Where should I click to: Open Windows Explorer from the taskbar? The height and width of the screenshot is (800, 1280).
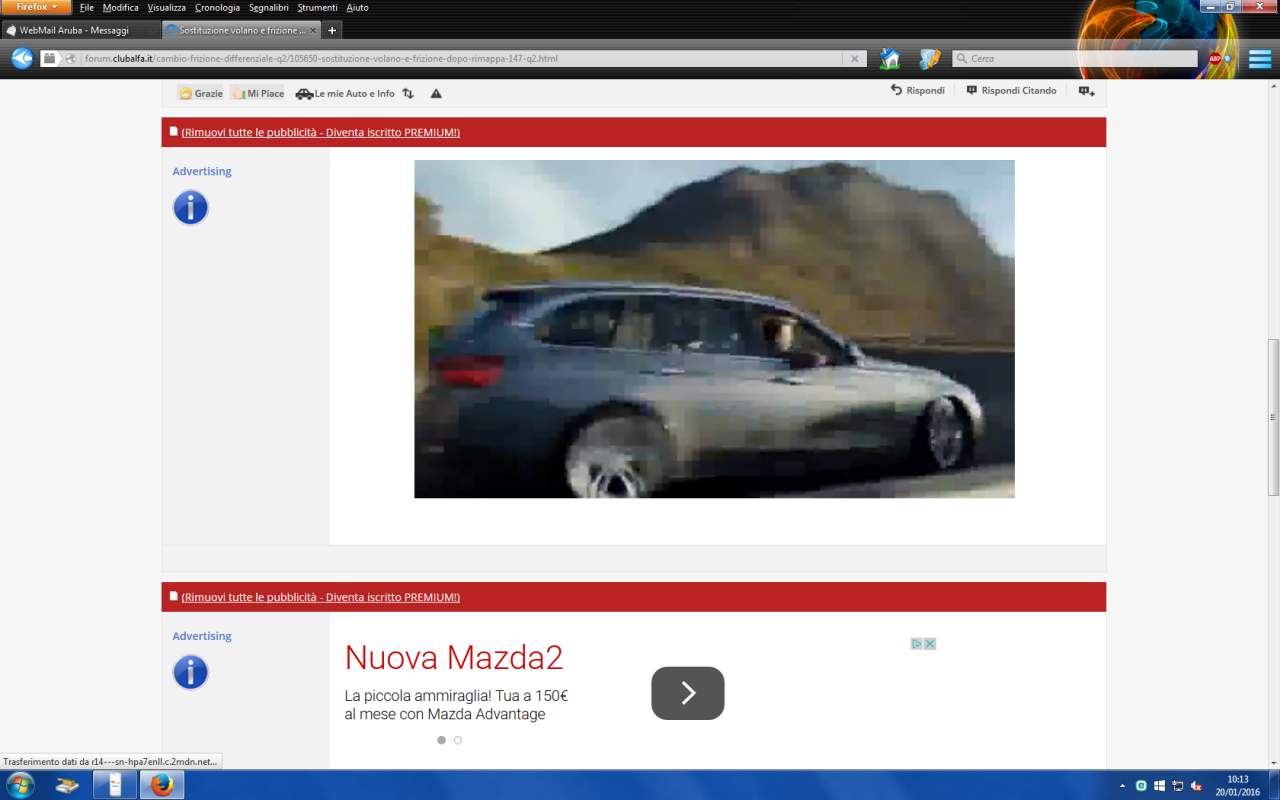[67, 785]
